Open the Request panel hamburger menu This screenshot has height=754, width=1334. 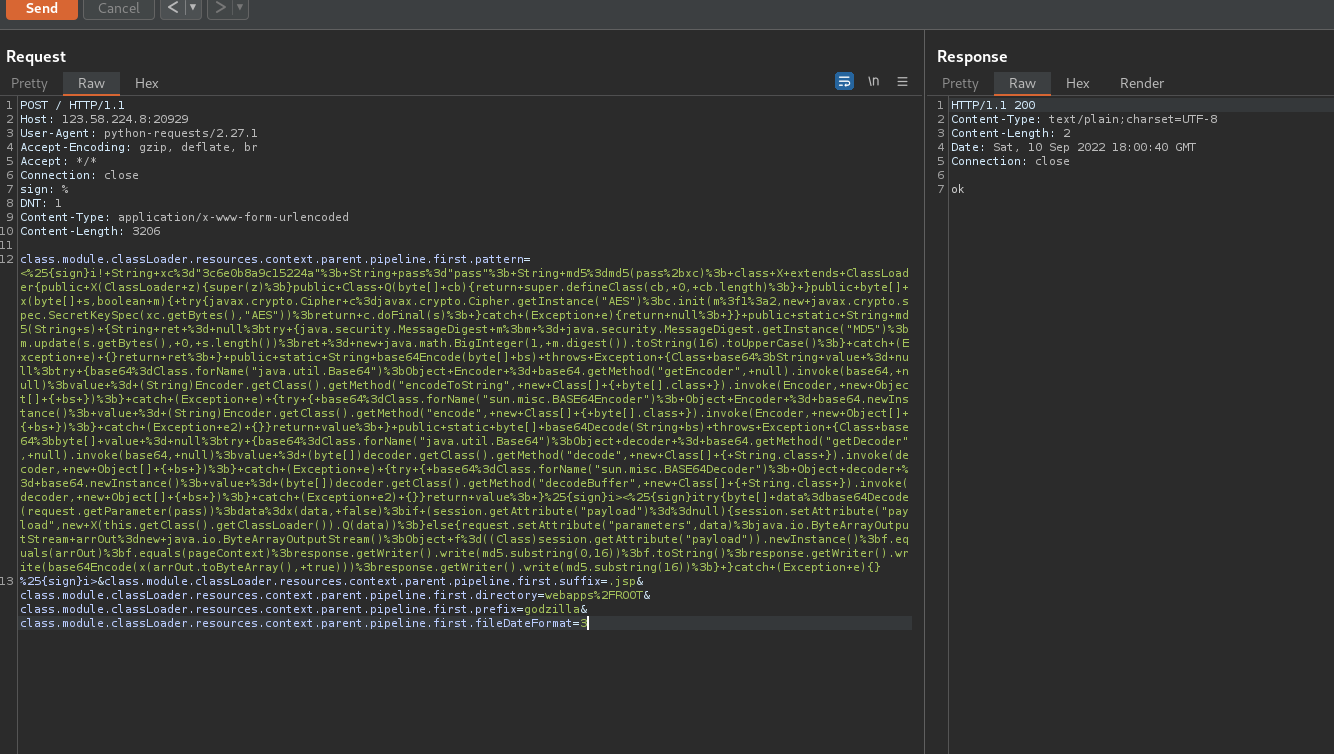(902, 81)
